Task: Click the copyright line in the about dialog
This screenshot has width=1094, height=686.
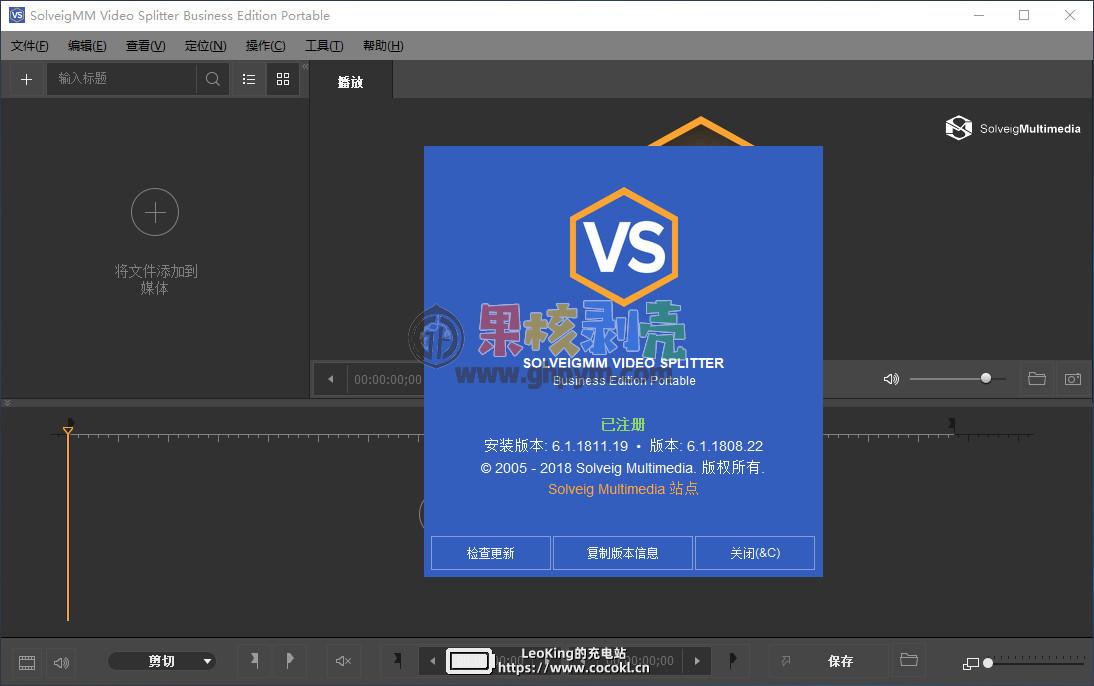Action: tap(623, 468)
